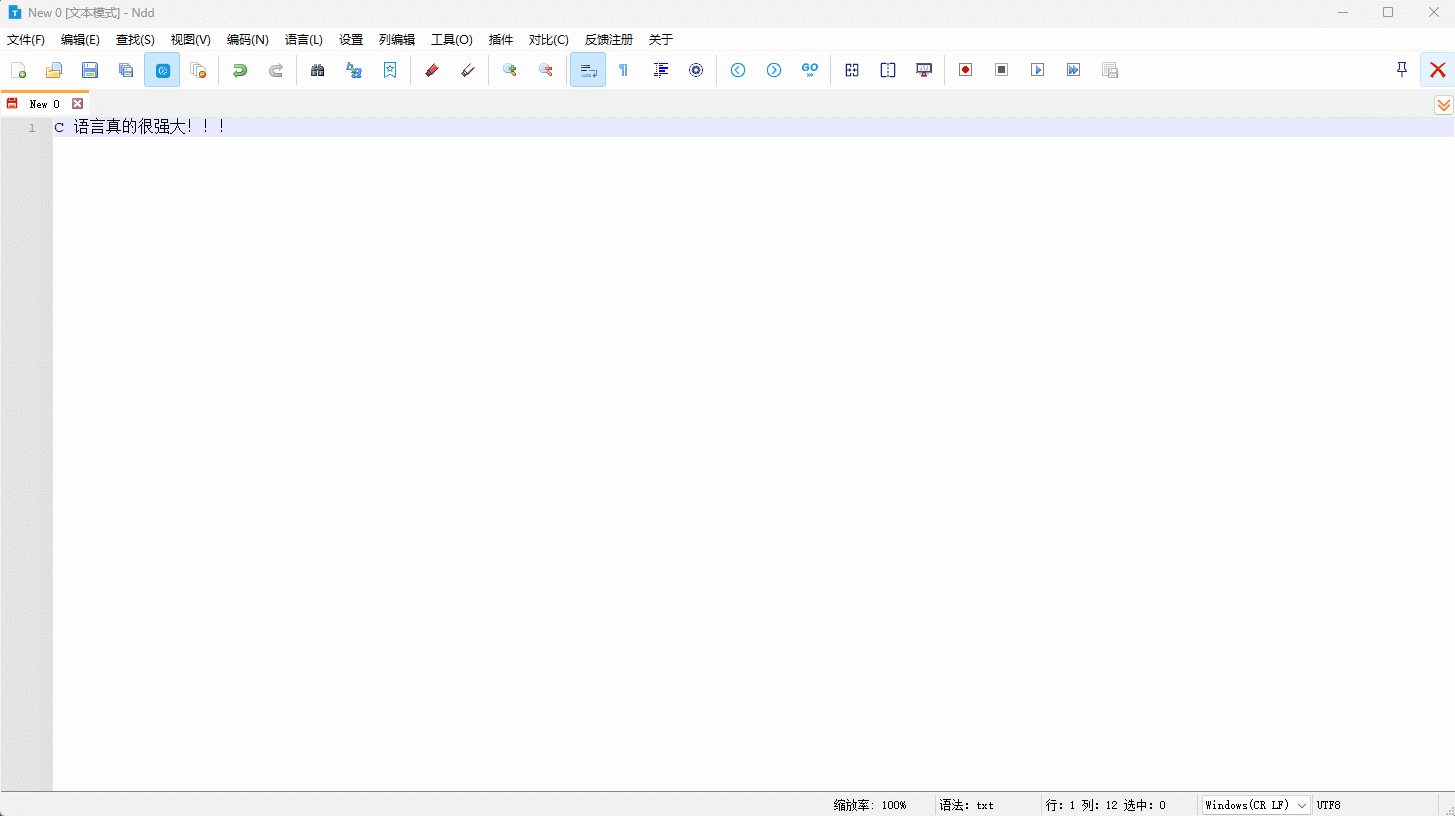This screenshot has width=1455, height=816.
Task: Open the find binoculars tool
Action: 318,70
